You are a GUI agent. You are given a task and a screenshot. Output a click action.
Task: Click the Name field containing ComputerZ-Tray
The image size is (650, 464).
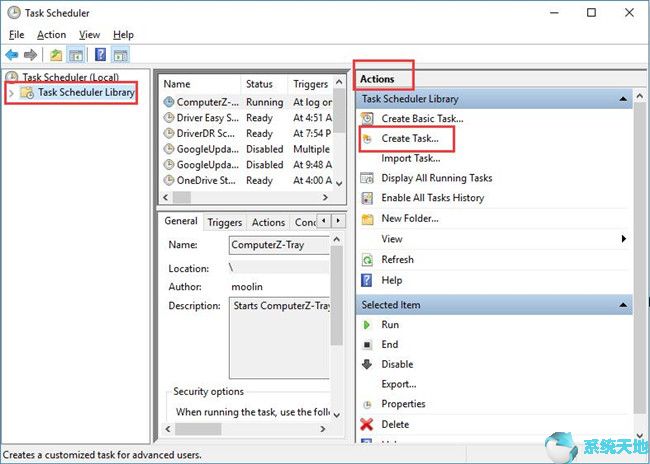(280, 245)
